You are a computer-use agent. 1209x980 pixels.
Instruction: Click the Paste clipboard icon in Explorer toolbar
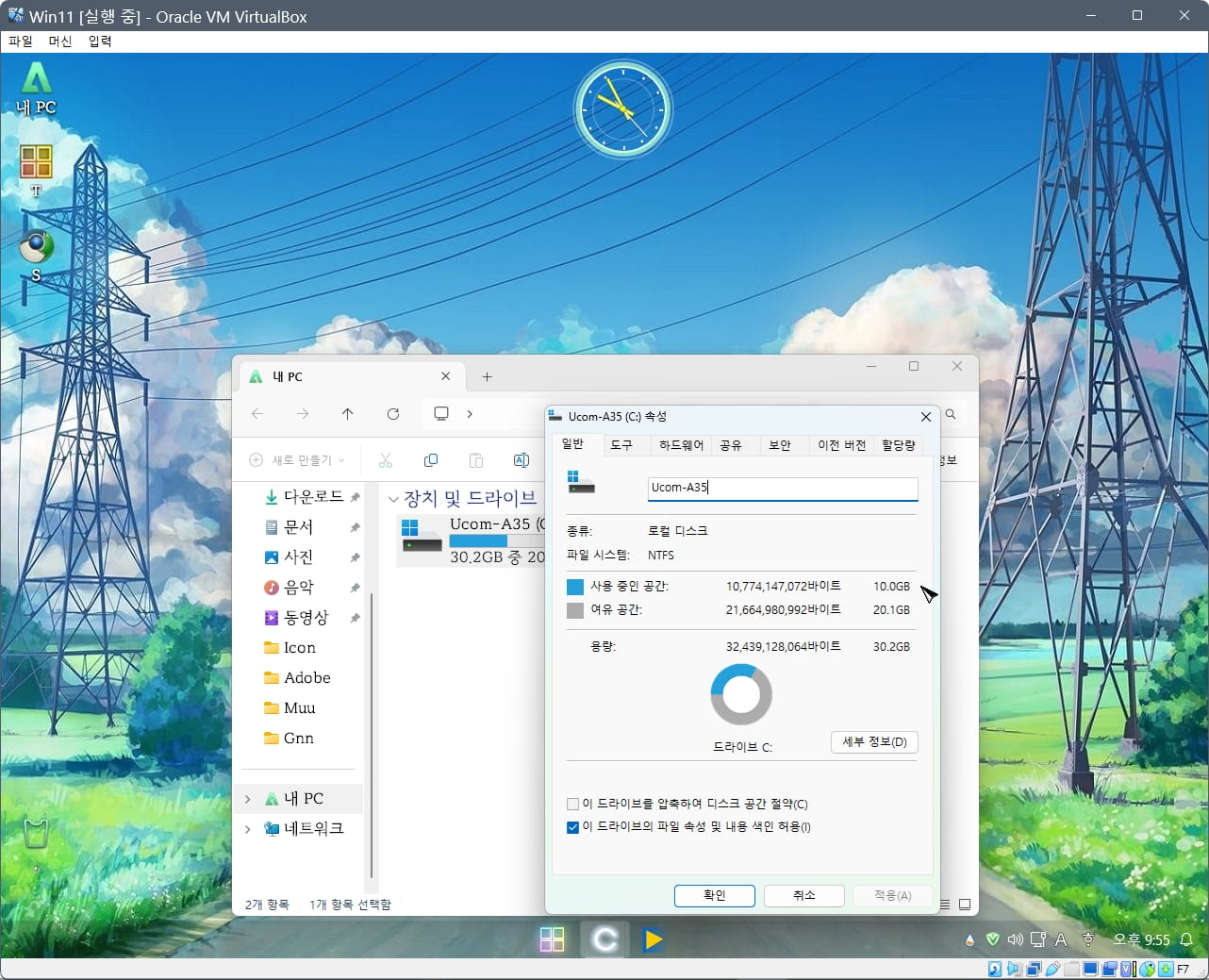(x=476, y=459)
